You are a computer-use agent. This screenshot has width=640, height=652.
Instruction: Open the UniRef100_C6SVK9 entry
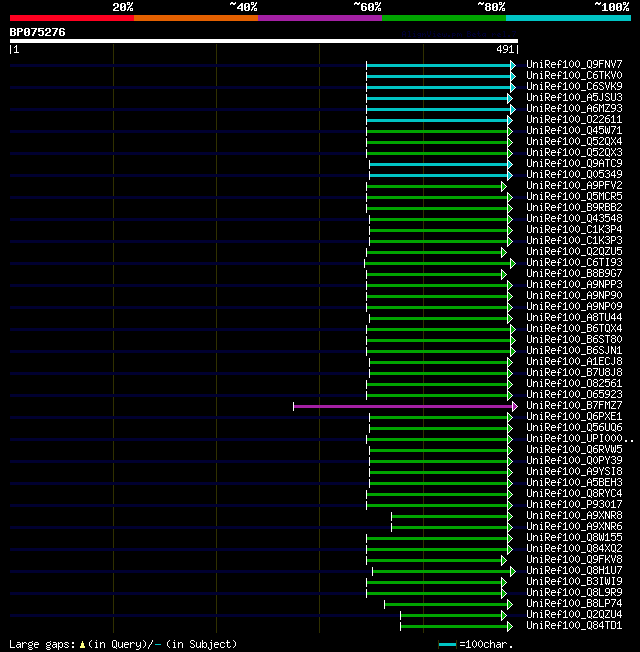point(574,86)
